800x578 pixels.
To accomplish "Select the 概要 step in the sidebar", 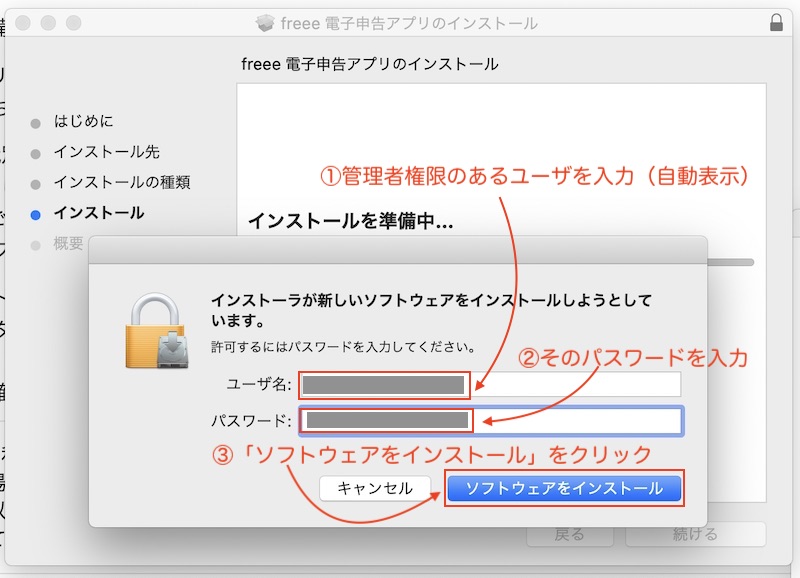I will (68, 244).
